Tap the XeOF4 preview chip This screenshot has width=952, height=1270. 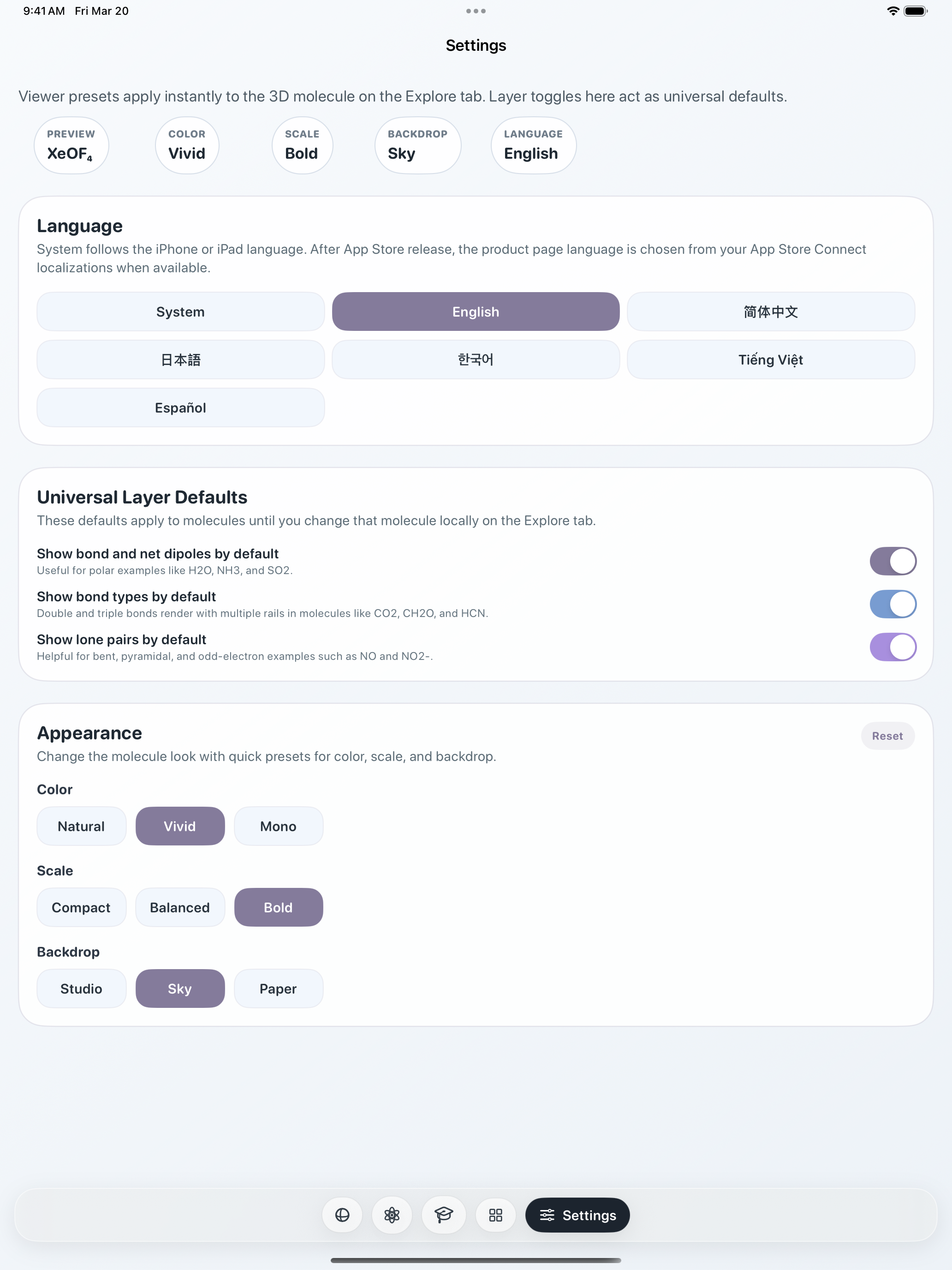point(71,145)
